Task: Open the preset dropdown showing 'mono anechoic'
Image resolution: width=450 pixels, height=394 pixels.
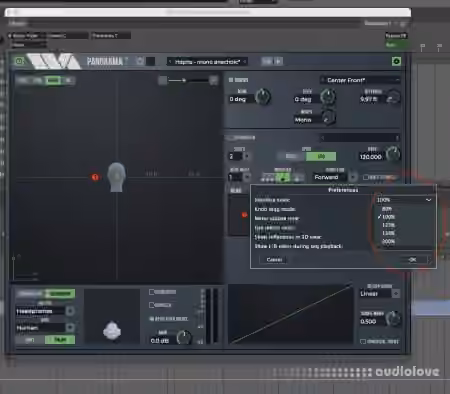Action: (x=207, y=62)
